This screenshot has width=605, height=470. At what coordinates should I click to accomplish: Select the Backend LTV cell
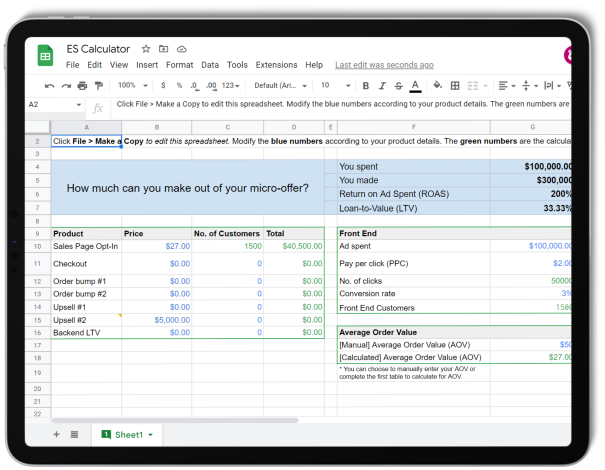click(86, 333)
